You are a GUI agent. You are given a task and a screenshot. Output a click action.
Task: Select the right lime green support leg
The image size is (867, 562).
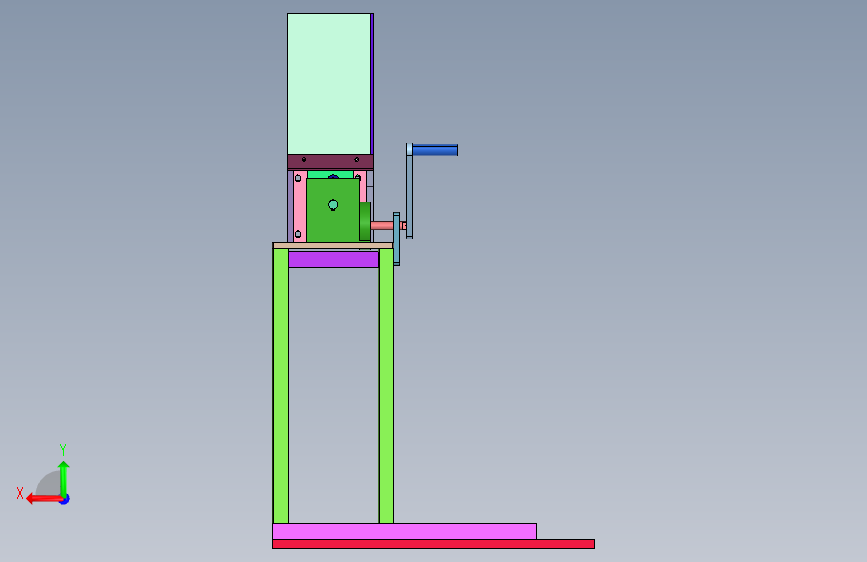coord(387,386)
